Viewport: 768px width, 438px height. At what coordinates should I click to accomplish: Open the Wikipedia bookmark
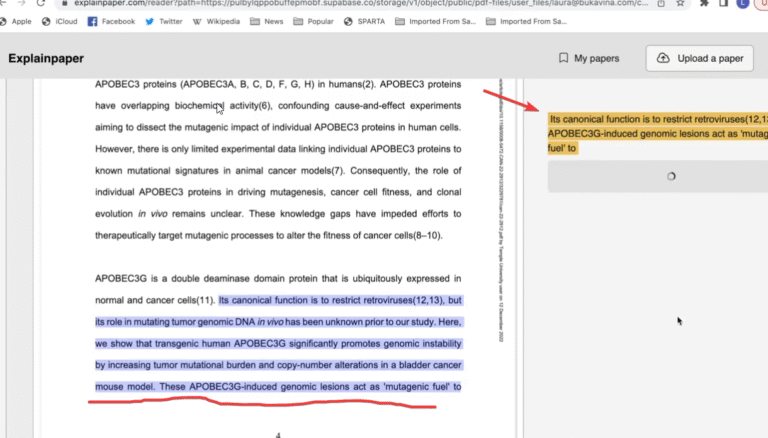point(222,21)
